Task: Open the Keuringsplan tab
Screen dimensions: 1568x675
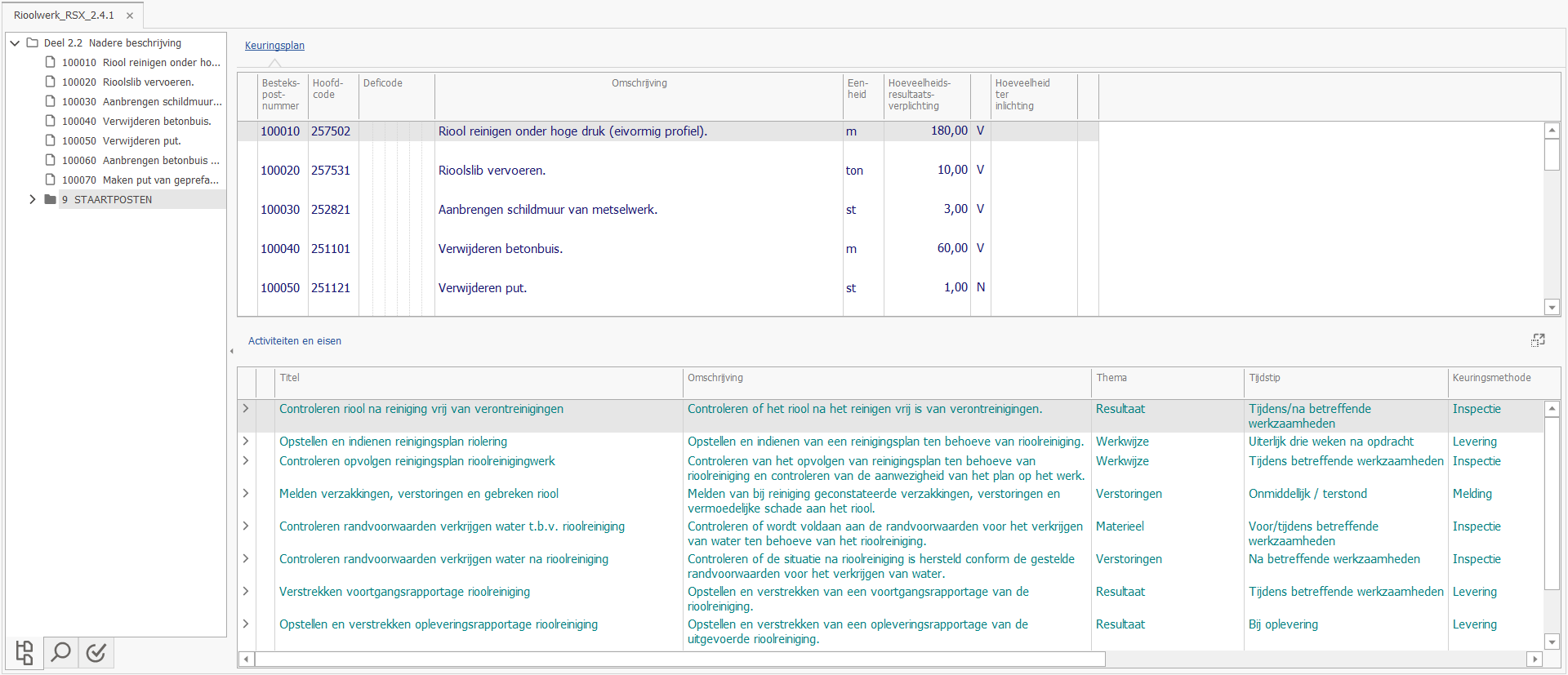Action: (274, 46)
